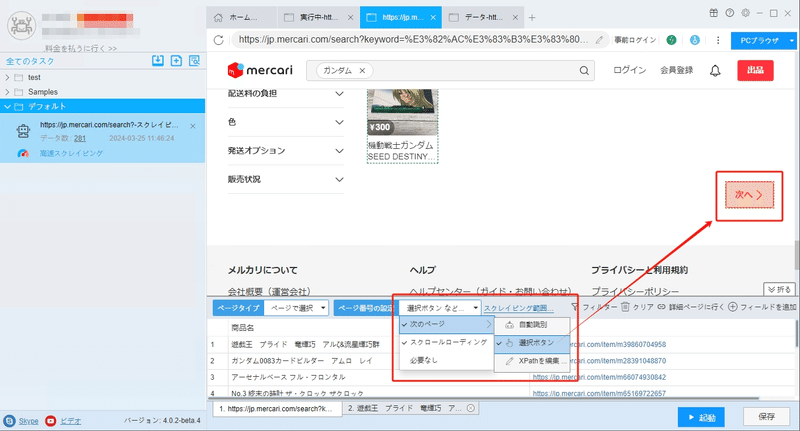
Task: Select the 選択ボタン submenu option
Action: pyautogui.click(x=532, y=343)
